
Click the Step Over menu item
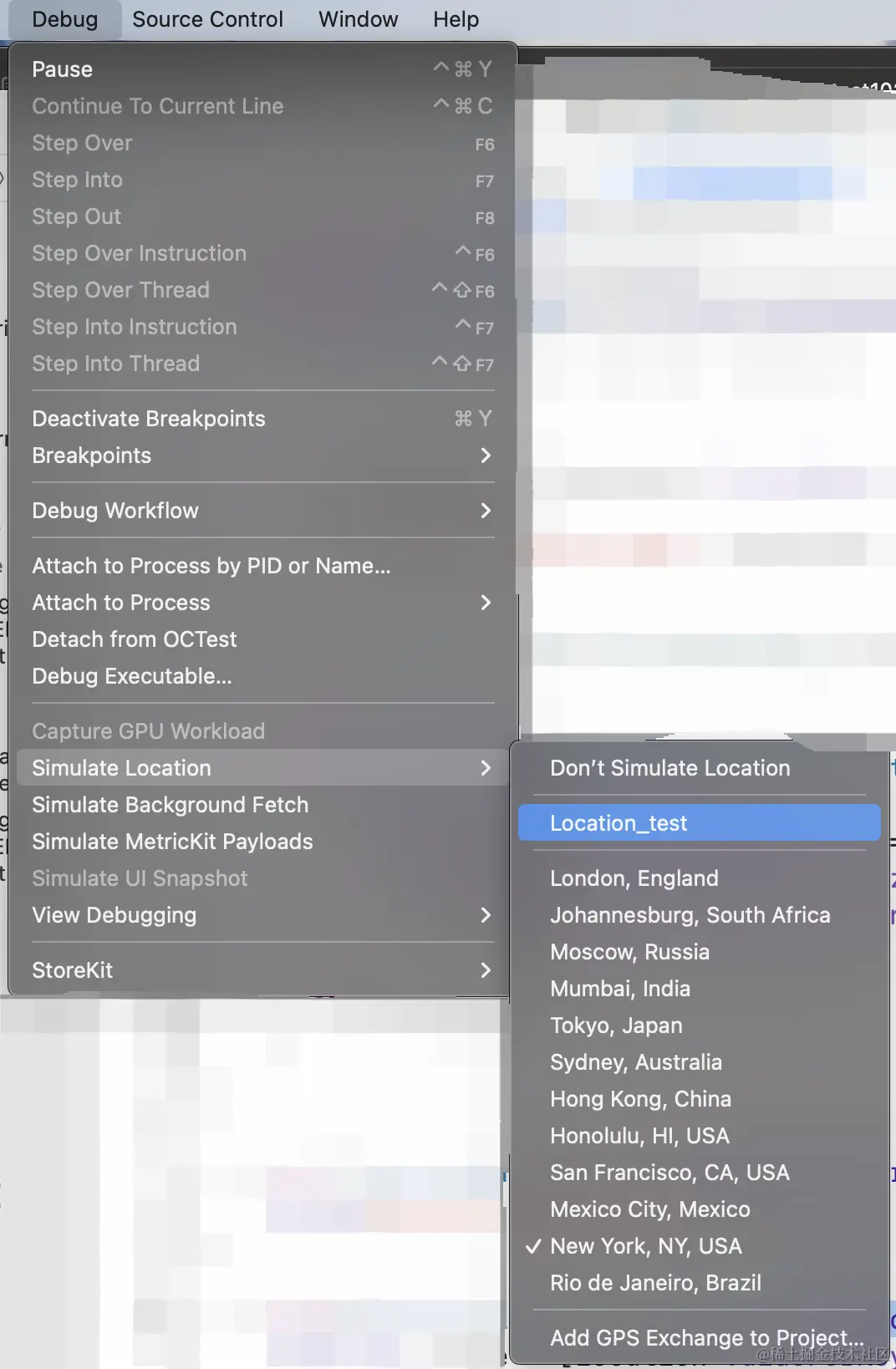[x=262, y=143]
